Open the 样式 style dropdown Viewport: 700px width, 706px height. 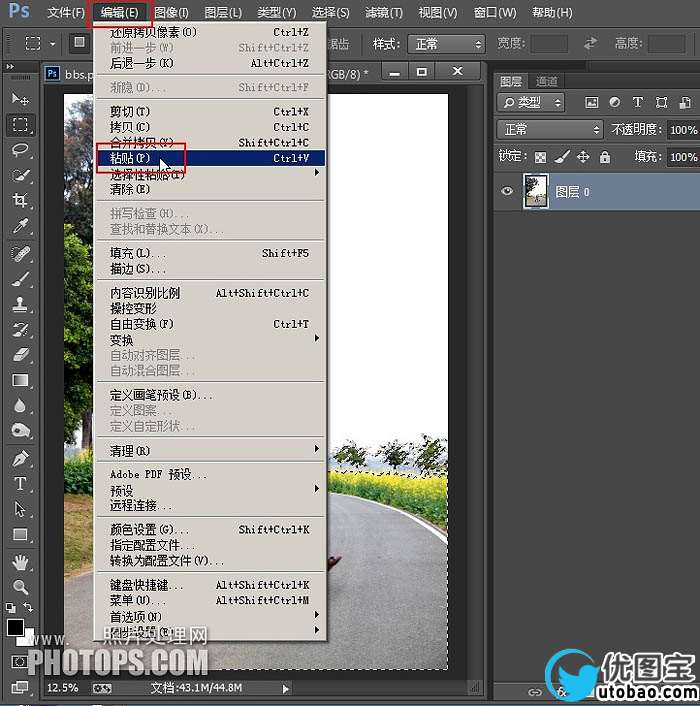click(x=446, y=44)
